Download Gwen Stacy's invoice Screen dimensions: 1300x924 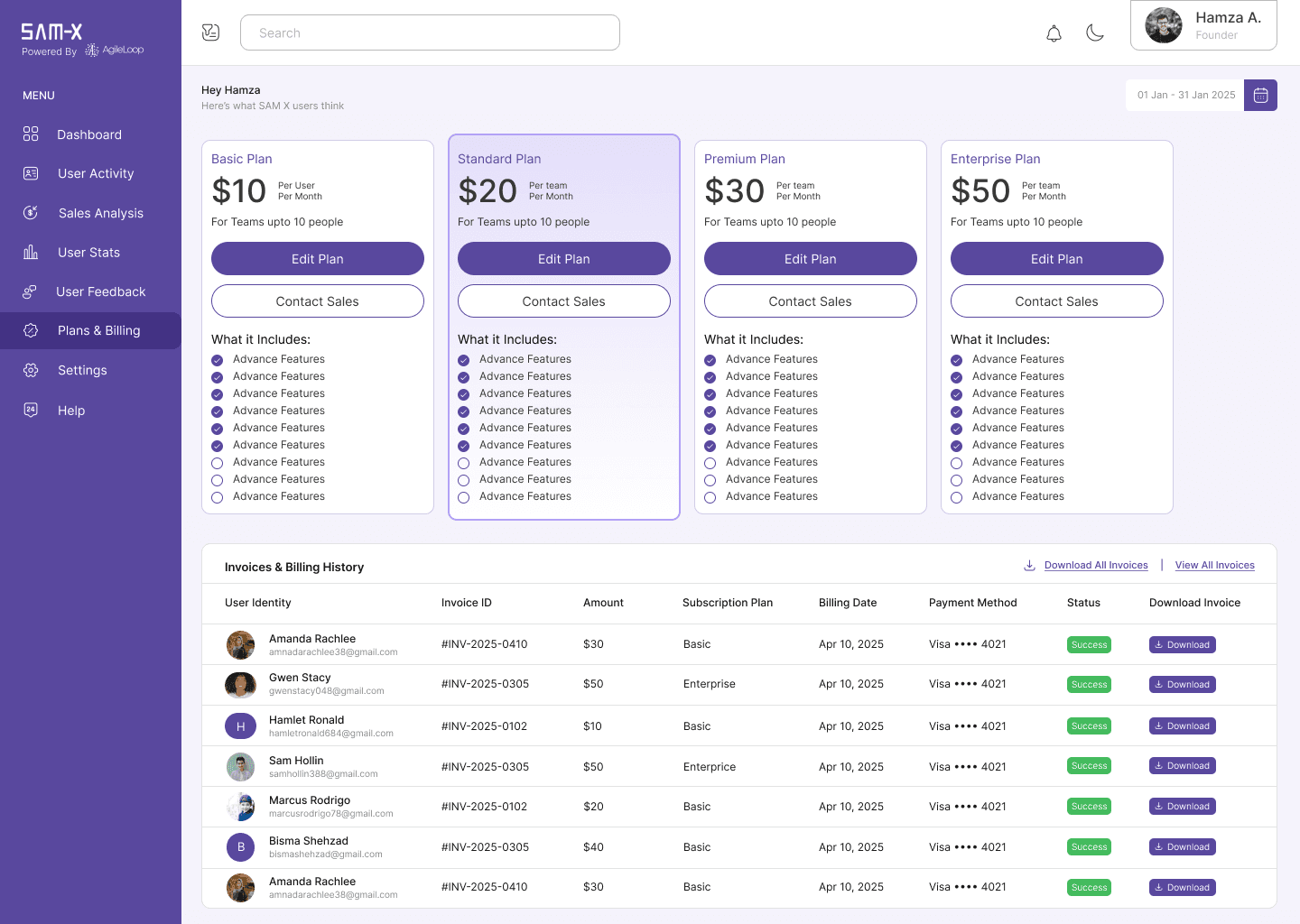(1183, 684)
